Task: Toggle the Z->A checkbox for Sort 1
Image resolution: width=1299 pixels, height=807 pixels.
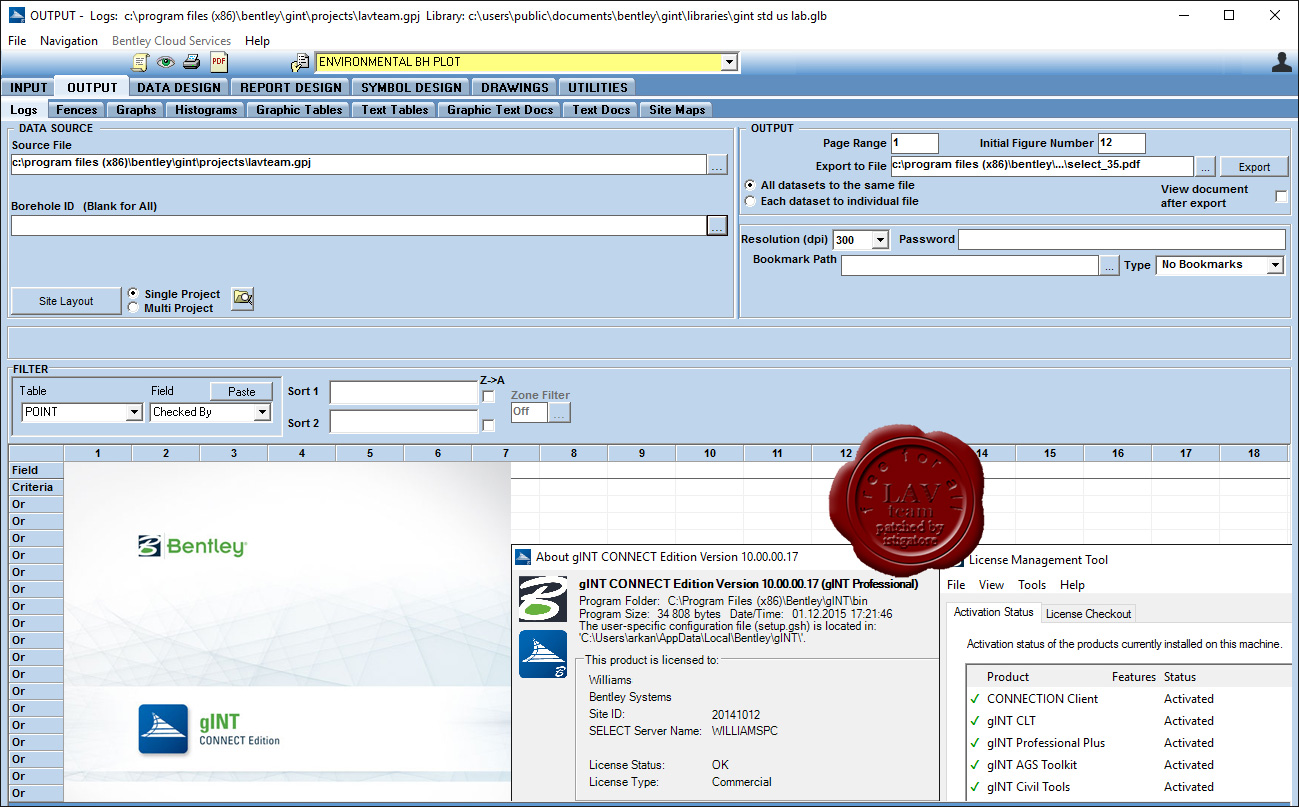Action: coord(488,396)
